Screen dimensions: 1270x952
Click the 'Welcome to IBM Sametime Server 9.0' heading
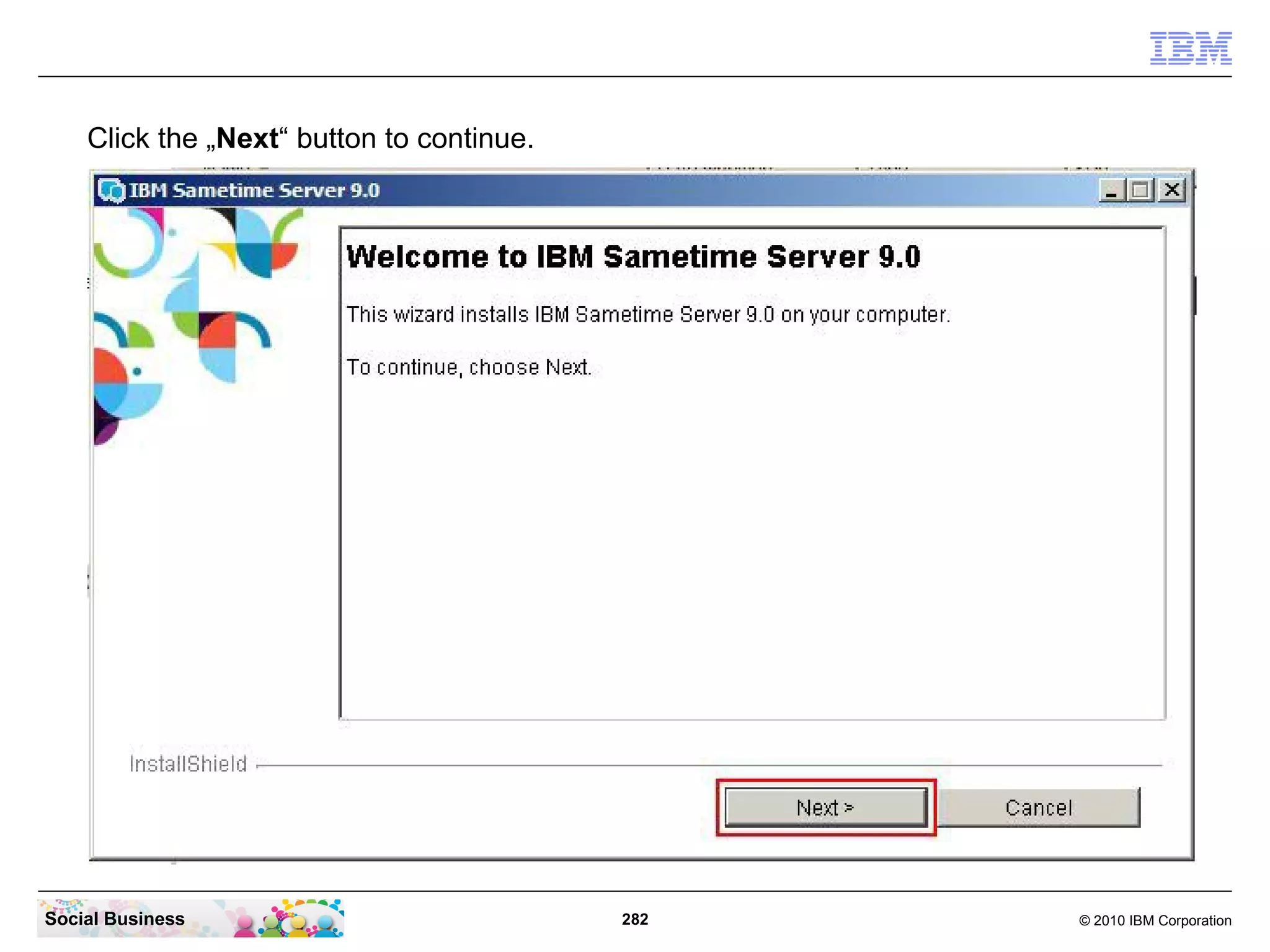pyautogui.click(x=633, y=257)
